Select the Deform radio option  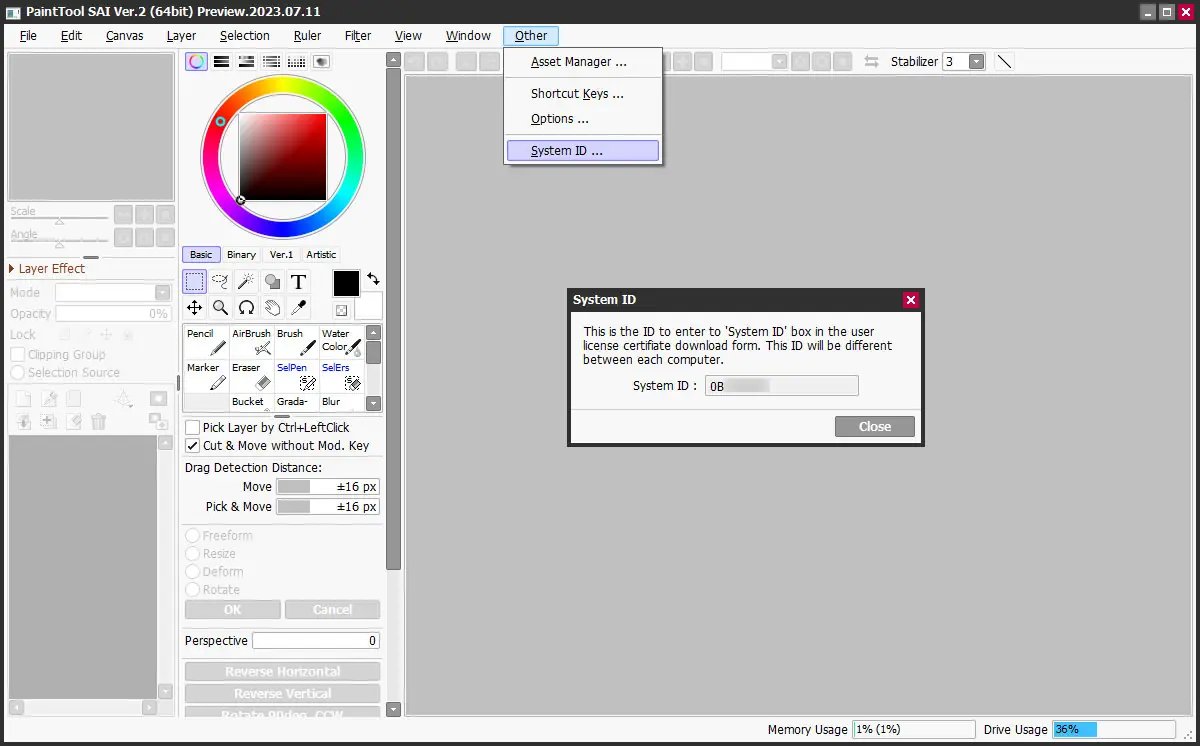[193, 572]
